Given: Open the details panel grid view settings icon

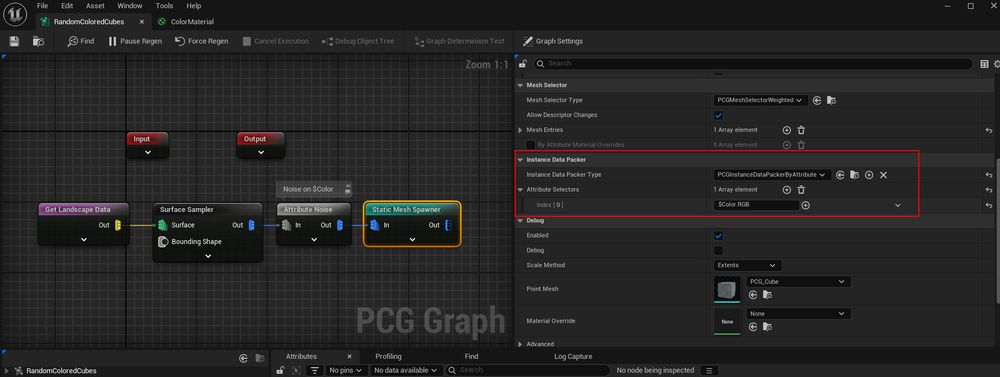Looking at the screenshot, I should click(984, 64).
